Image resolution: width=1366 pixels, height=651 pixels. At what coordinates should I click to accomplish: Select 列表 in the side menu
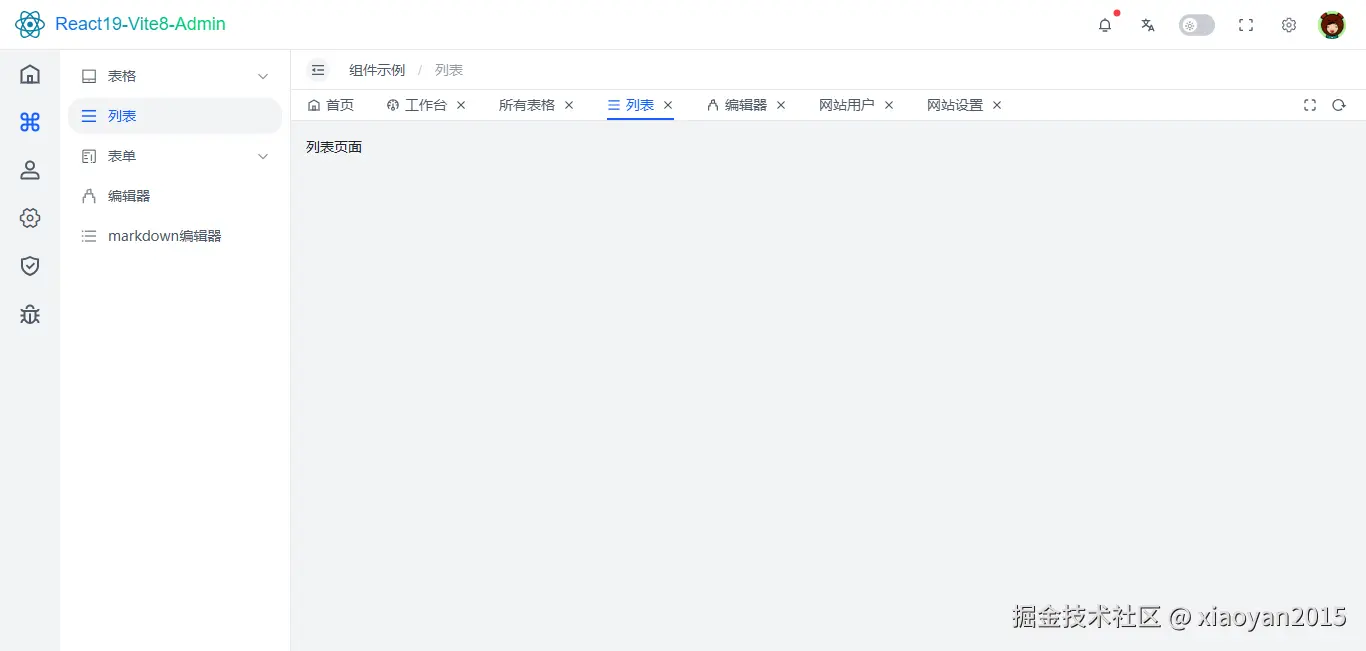pos(175,116)
